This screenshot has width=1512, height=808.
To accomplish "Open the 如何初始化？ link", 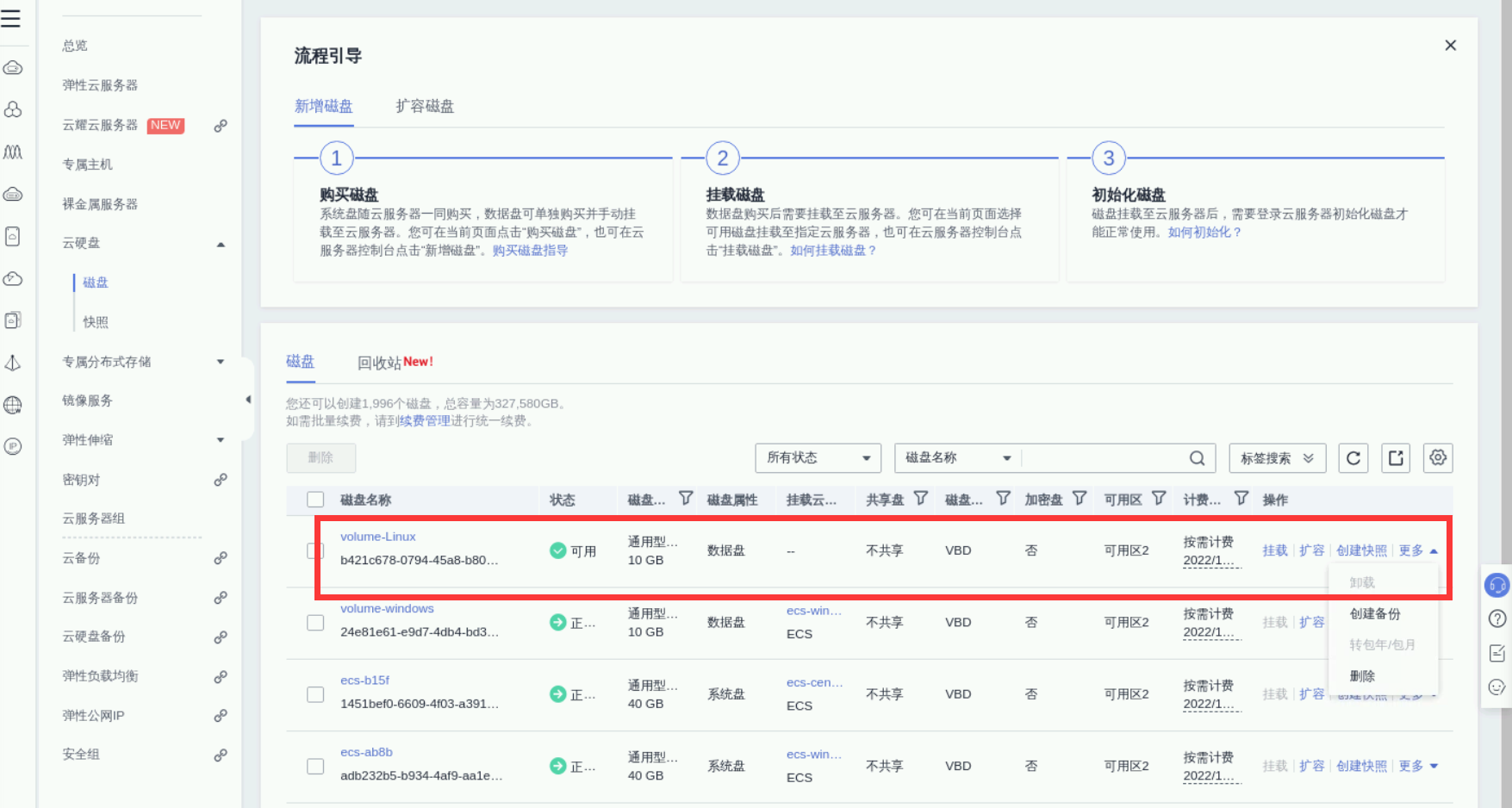I will click(x=1204, y=233).
